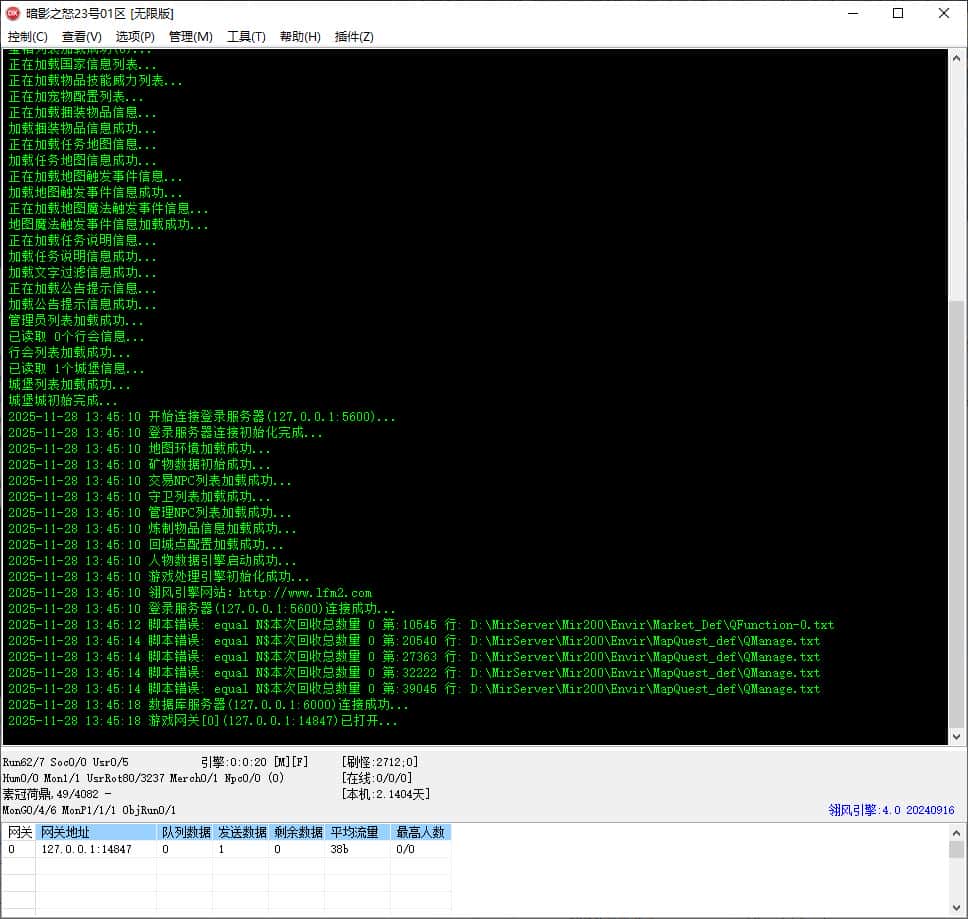Click the 剩余数据 column header
Screen dimensions: 968x919
pos(298,832)
